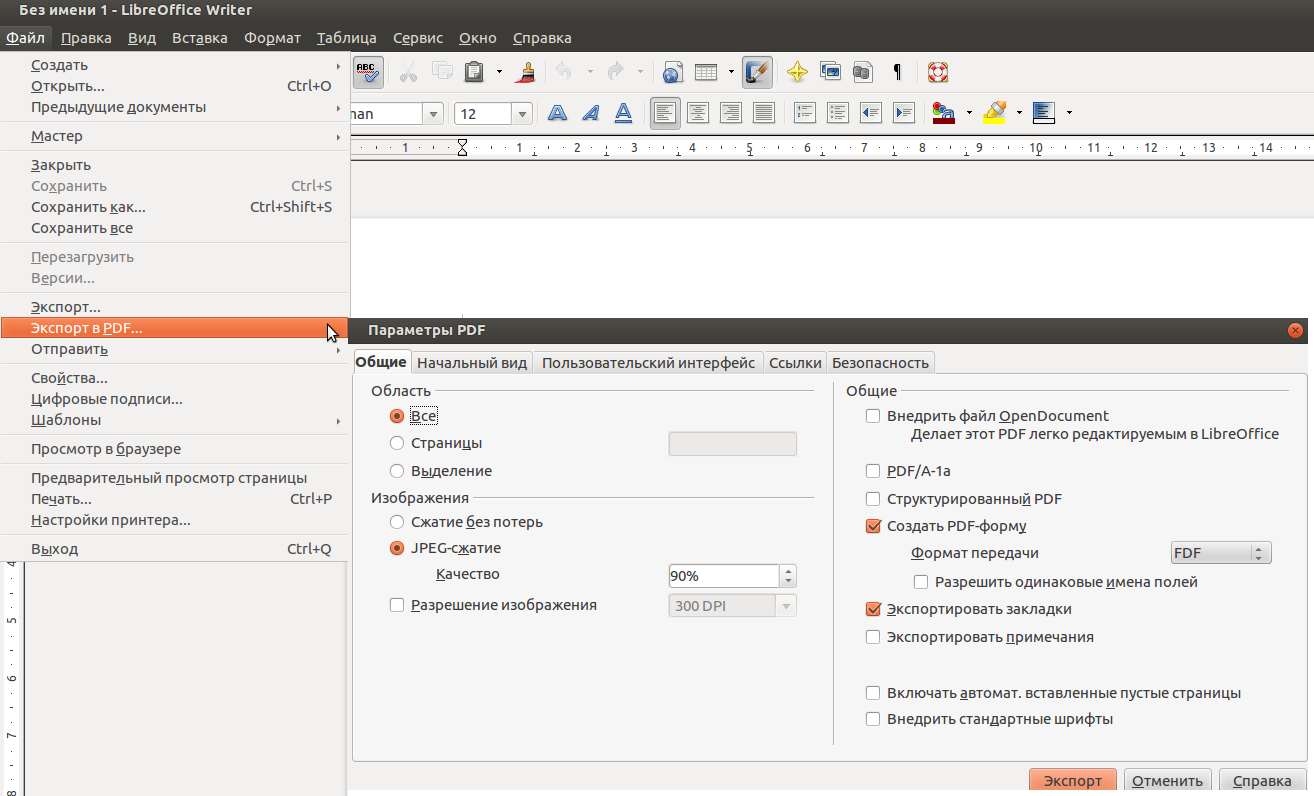Screen dimensions: 1314x796
Task: Toggle the Show Draw Functions icon
Action: point(758,71)
